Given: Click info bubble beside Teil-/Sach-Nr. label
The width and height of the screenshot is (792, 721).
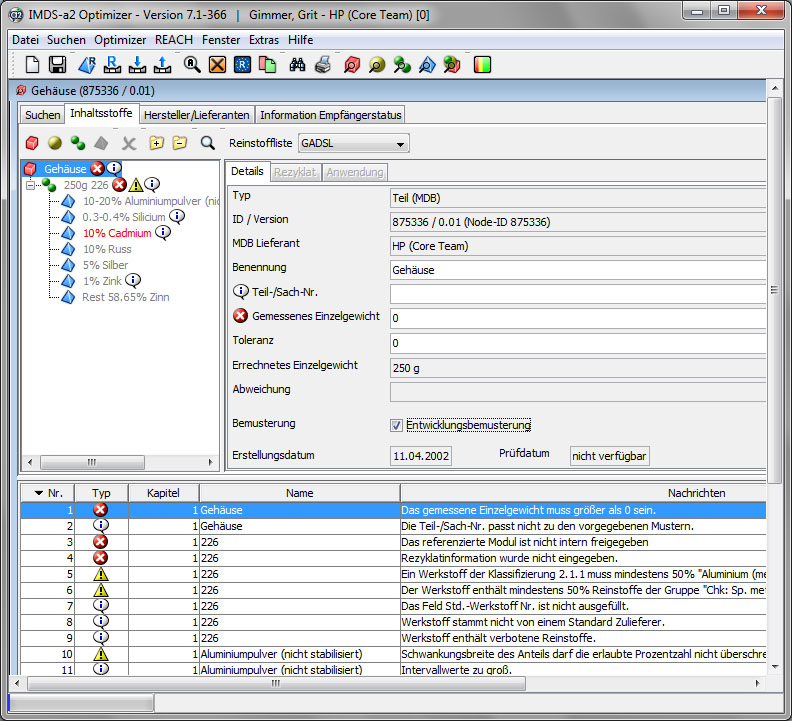Looking at the screenshot, I should point(241,292).
